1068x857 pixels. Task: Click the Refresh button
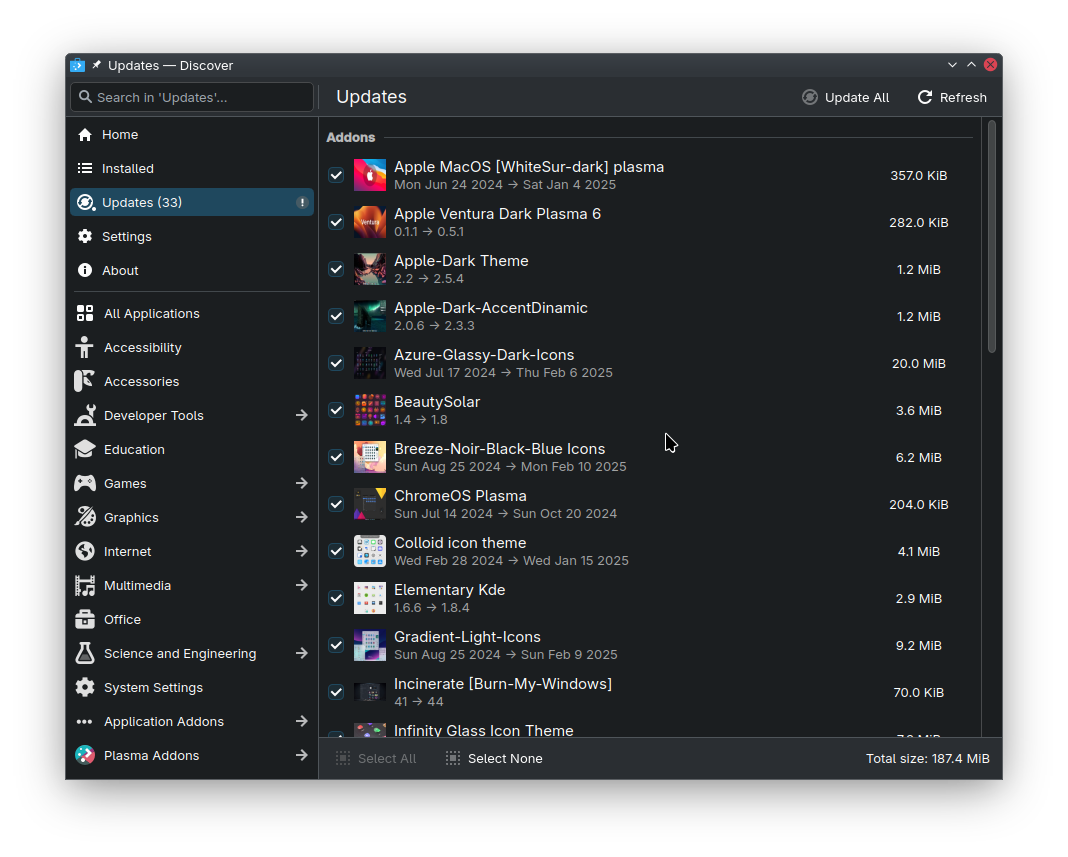tap(952, 97)
